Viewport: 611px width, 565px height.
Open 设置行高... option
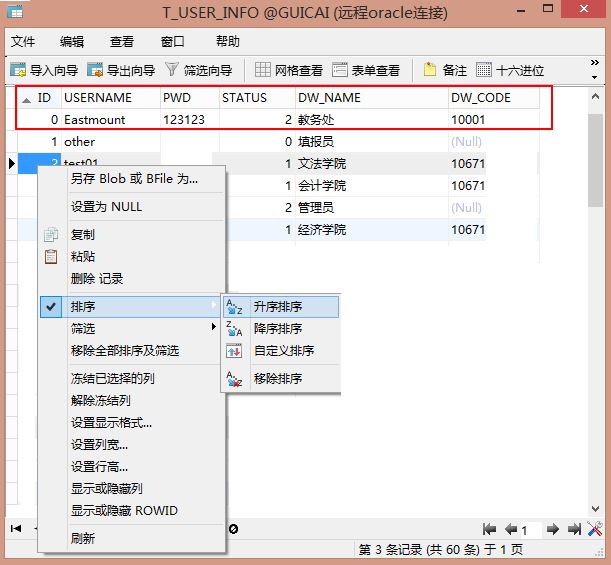click(x=99, y=466)
